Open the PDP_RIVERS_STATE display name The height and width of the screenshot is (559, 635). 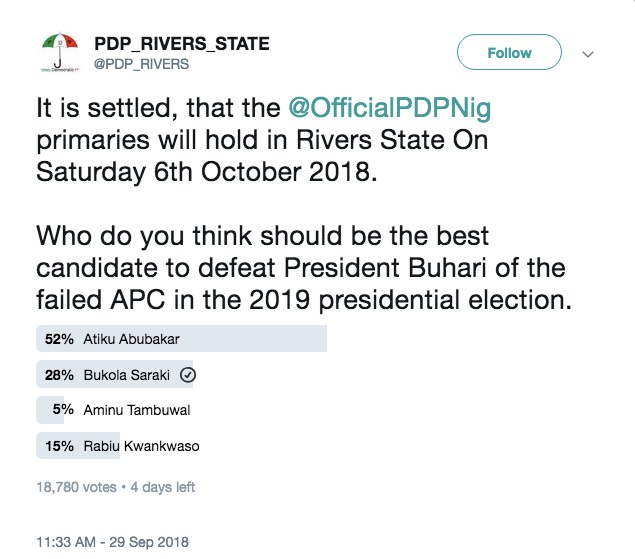181,44
